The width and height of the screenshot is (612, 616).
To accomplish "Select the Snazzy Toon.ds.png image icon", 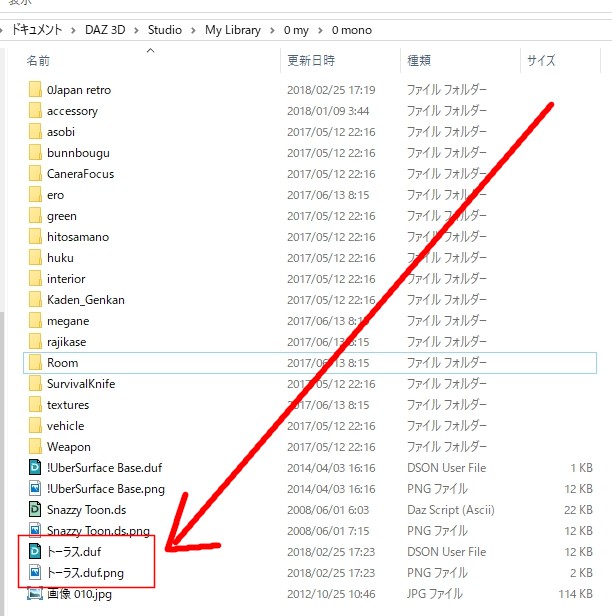I will [x=35, y=531].
